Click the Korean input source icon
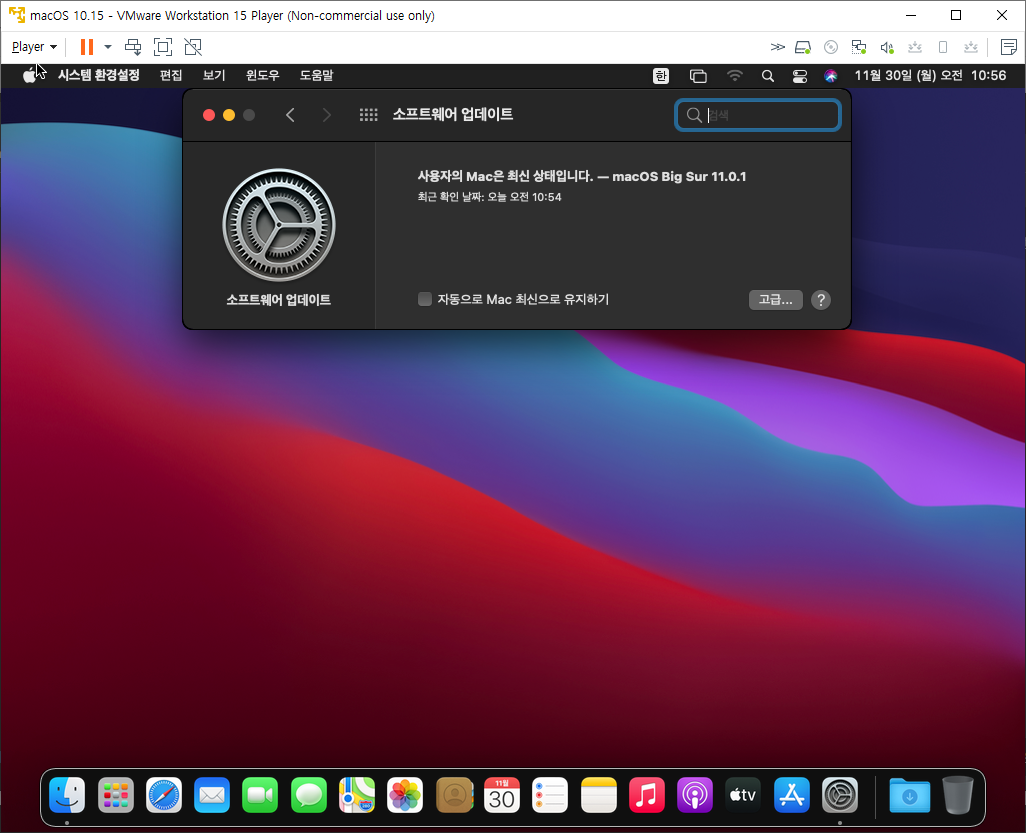The image size is (1026, 833). tap(661, 76)
